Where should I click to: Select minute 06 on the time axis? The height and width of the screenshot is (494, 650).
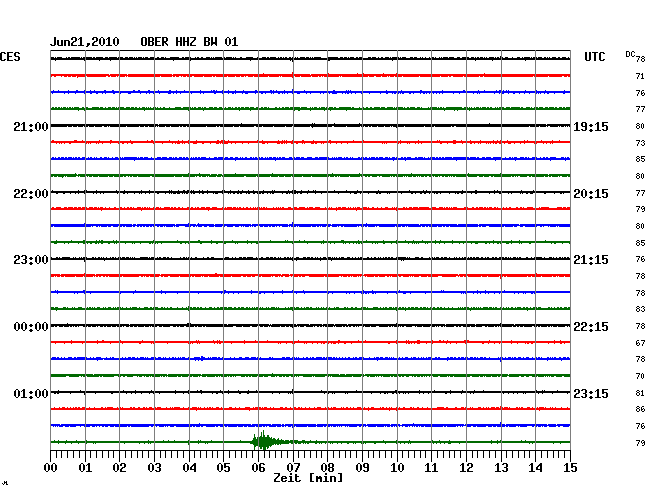click(x=258, y=467)
